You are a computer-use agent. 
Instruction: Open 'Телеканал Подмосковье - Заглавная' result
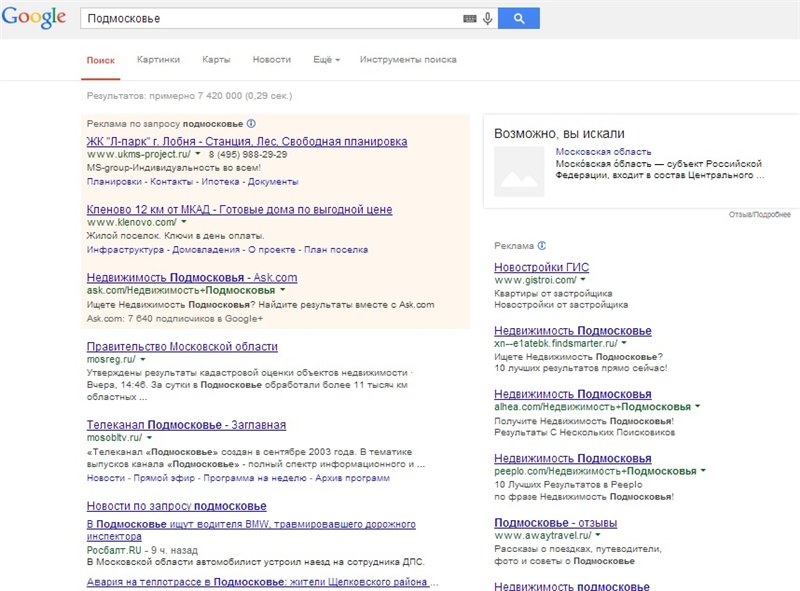[186, 425]
